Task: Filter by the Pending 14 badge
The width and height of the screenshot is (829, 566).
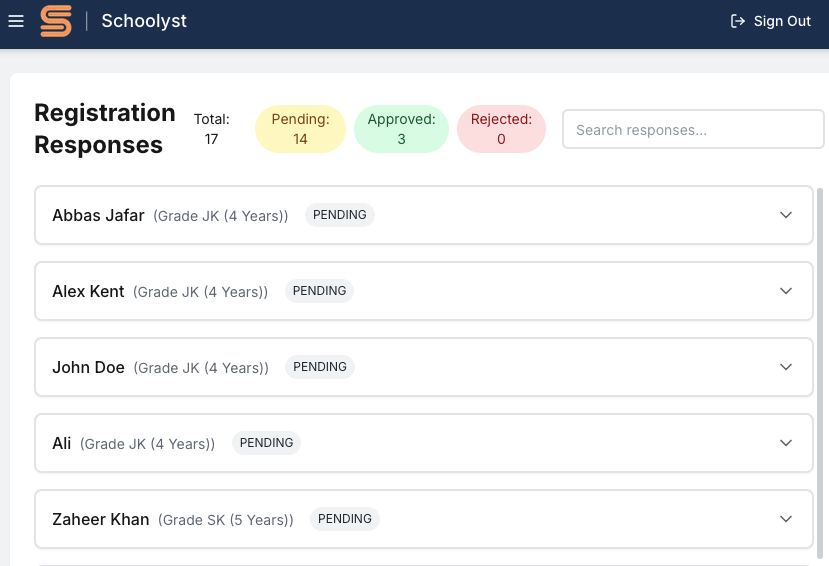Action: tap(300, 129)
